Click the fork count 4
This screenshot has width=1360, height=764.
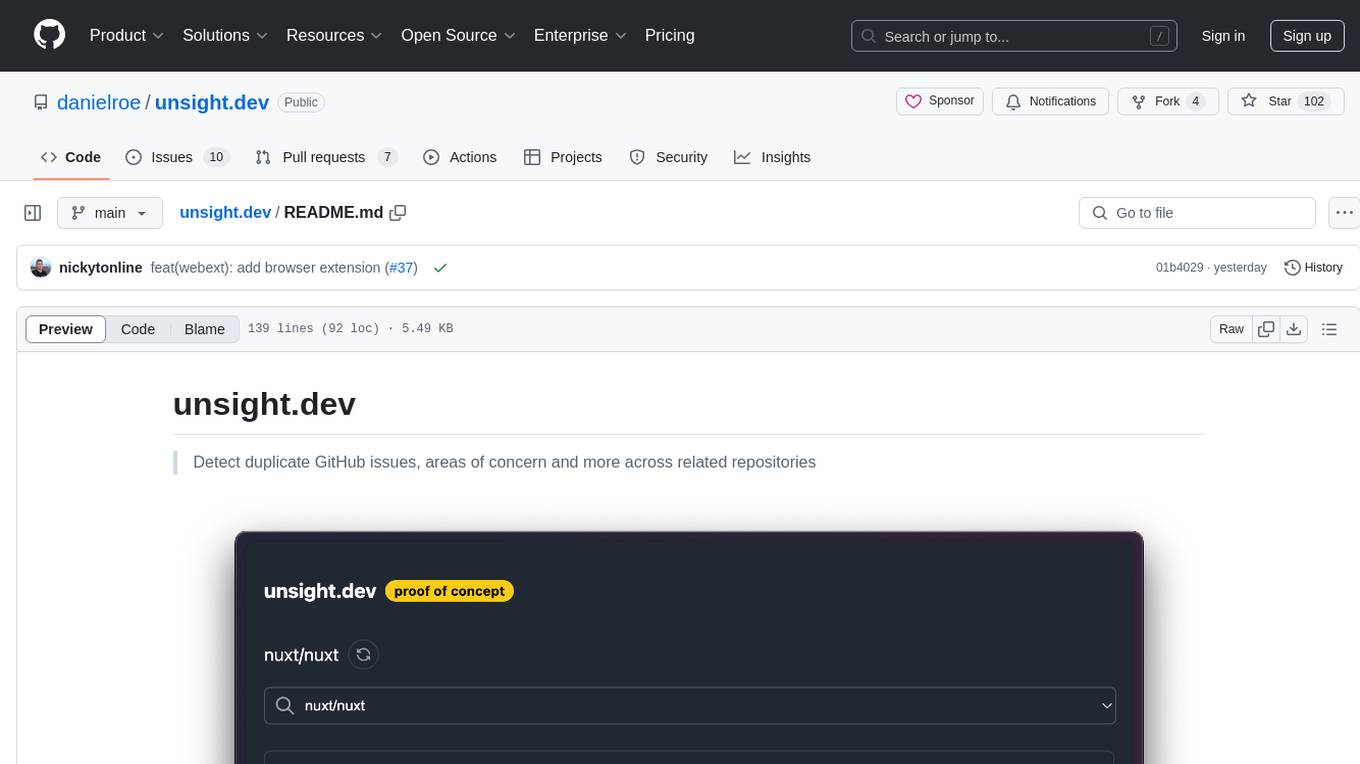pos(1196,101)
